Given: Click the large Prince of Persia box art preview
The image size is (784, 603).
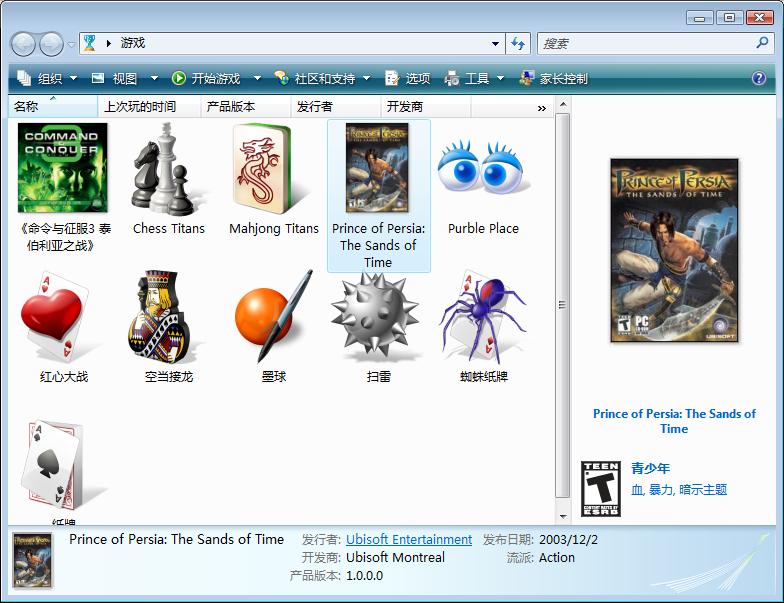Looking at the screenshot, I should [x=674, y=250].
